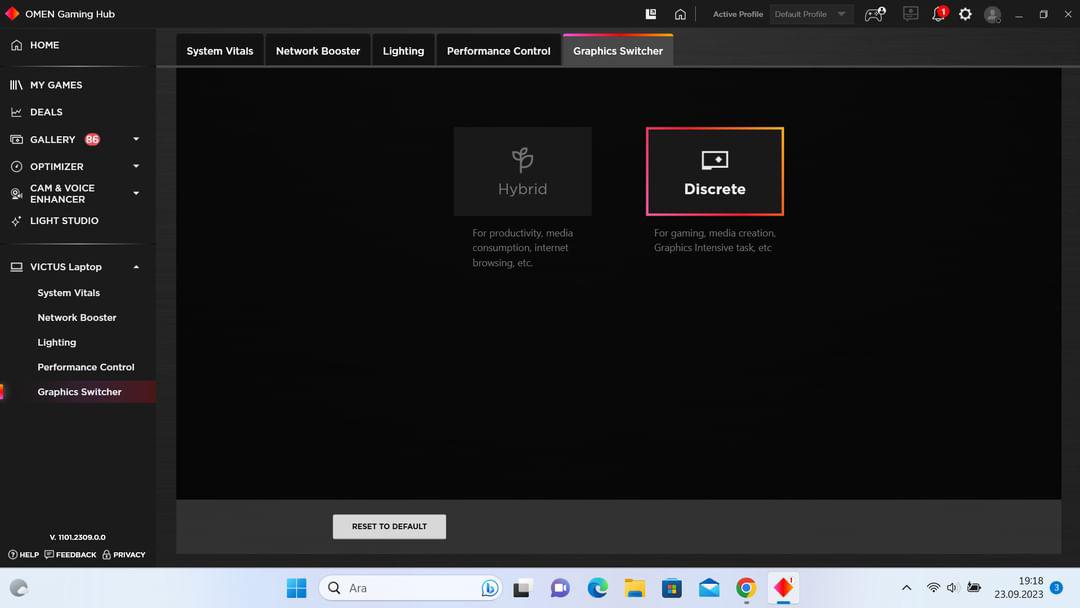Open clock and date 19:18
1080x608 pixels.
[1018, 587]
